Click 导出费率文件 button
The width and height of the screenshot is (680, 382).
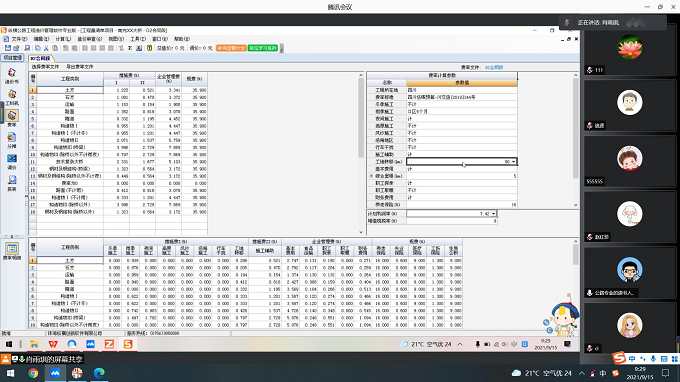tap(79, 67)
